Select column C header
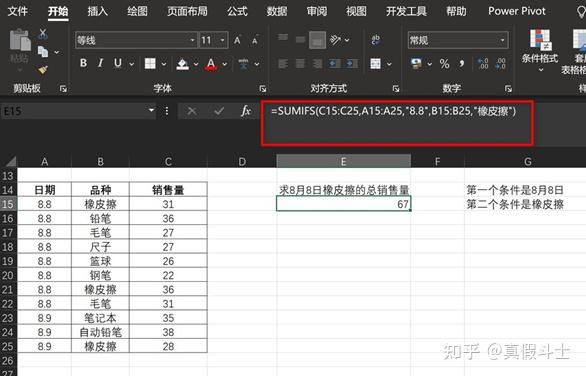This screenshot has height=376, width=586. 168,161
